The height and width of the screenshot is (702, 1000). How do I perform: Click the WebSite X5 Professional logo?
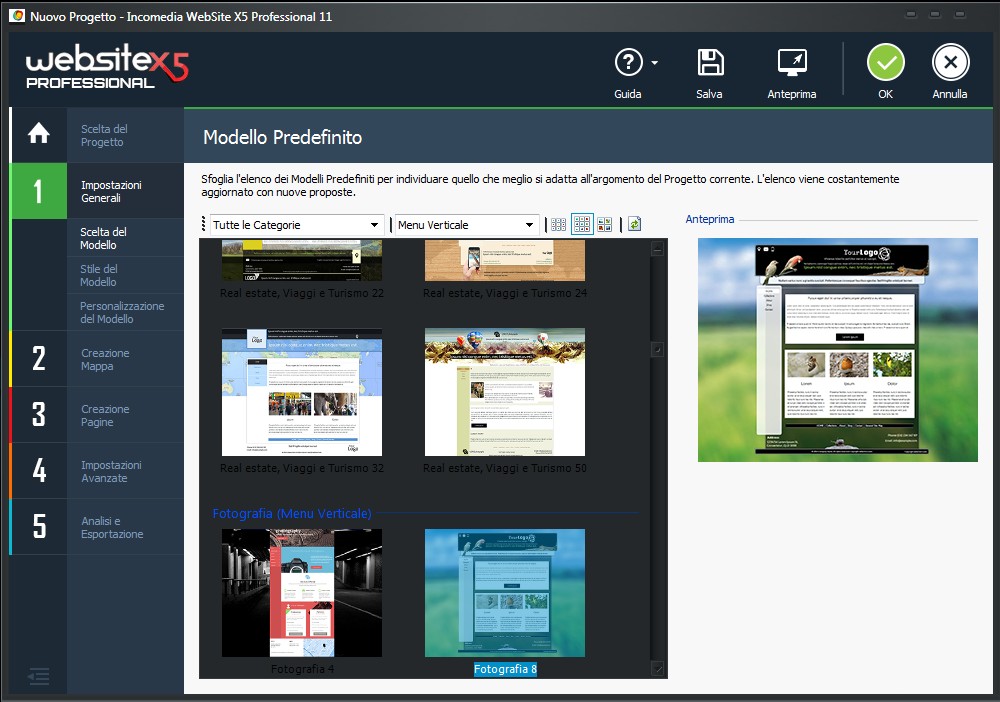click(x=107, y=66)
